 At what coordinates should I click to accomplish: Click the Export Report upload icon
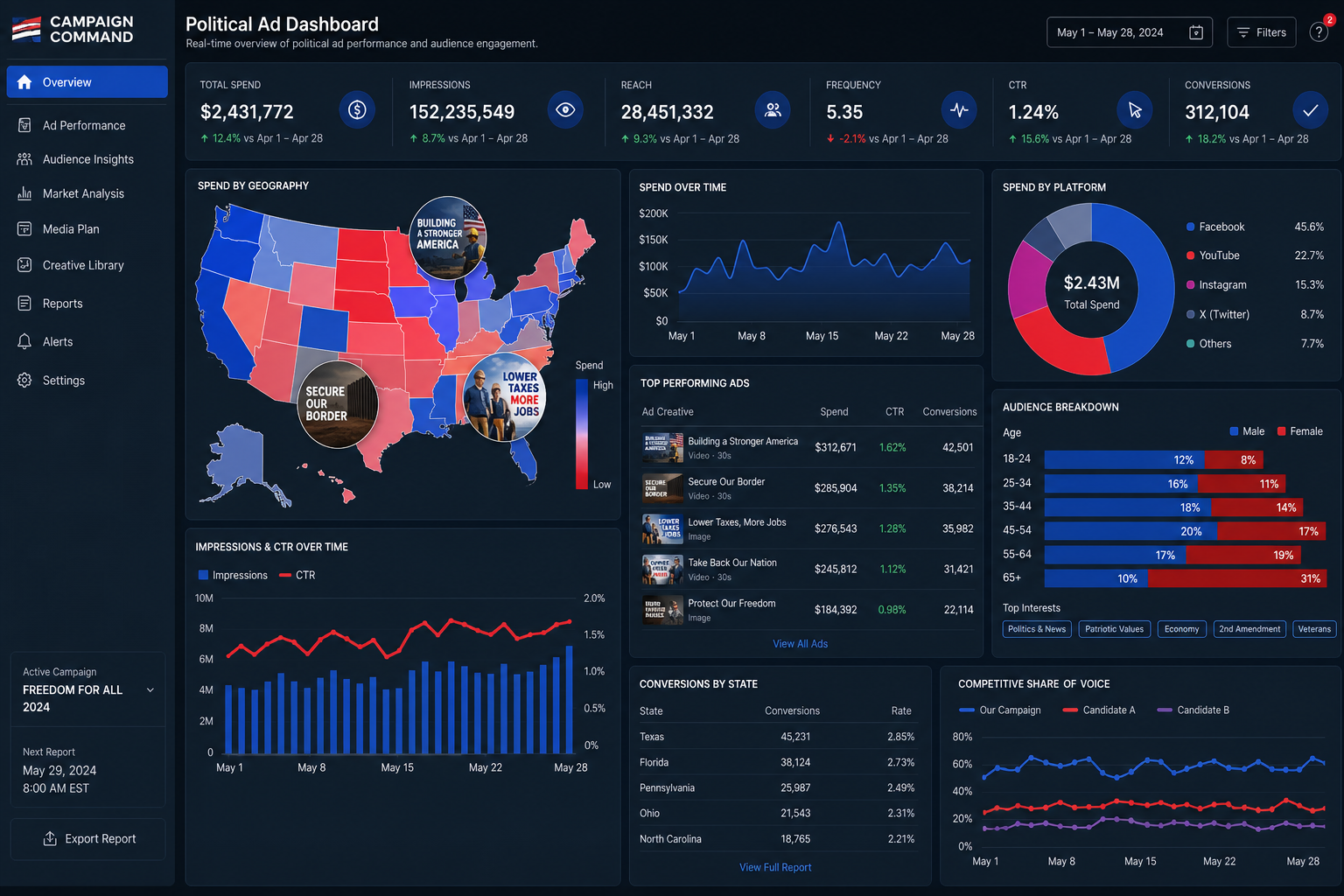point(50,838)
